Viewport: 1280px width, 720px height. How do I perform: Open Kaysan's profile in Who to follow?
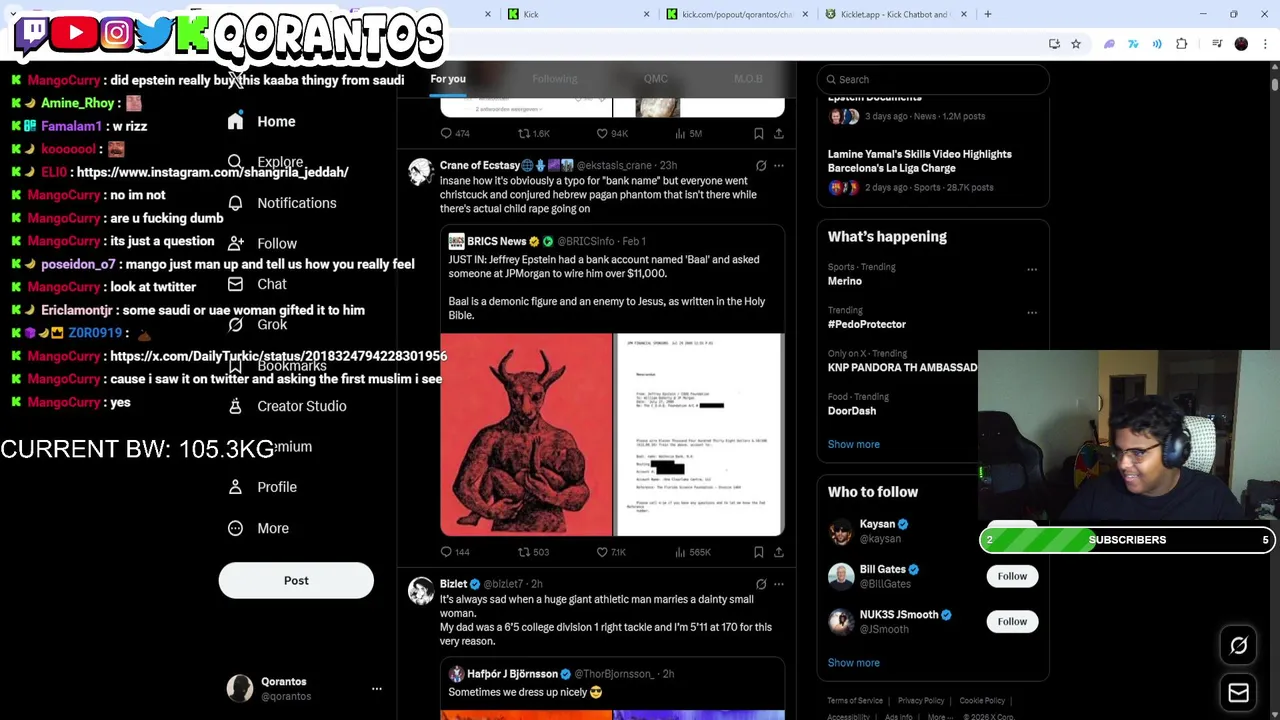pyautogui.click(x=877, y=524)
